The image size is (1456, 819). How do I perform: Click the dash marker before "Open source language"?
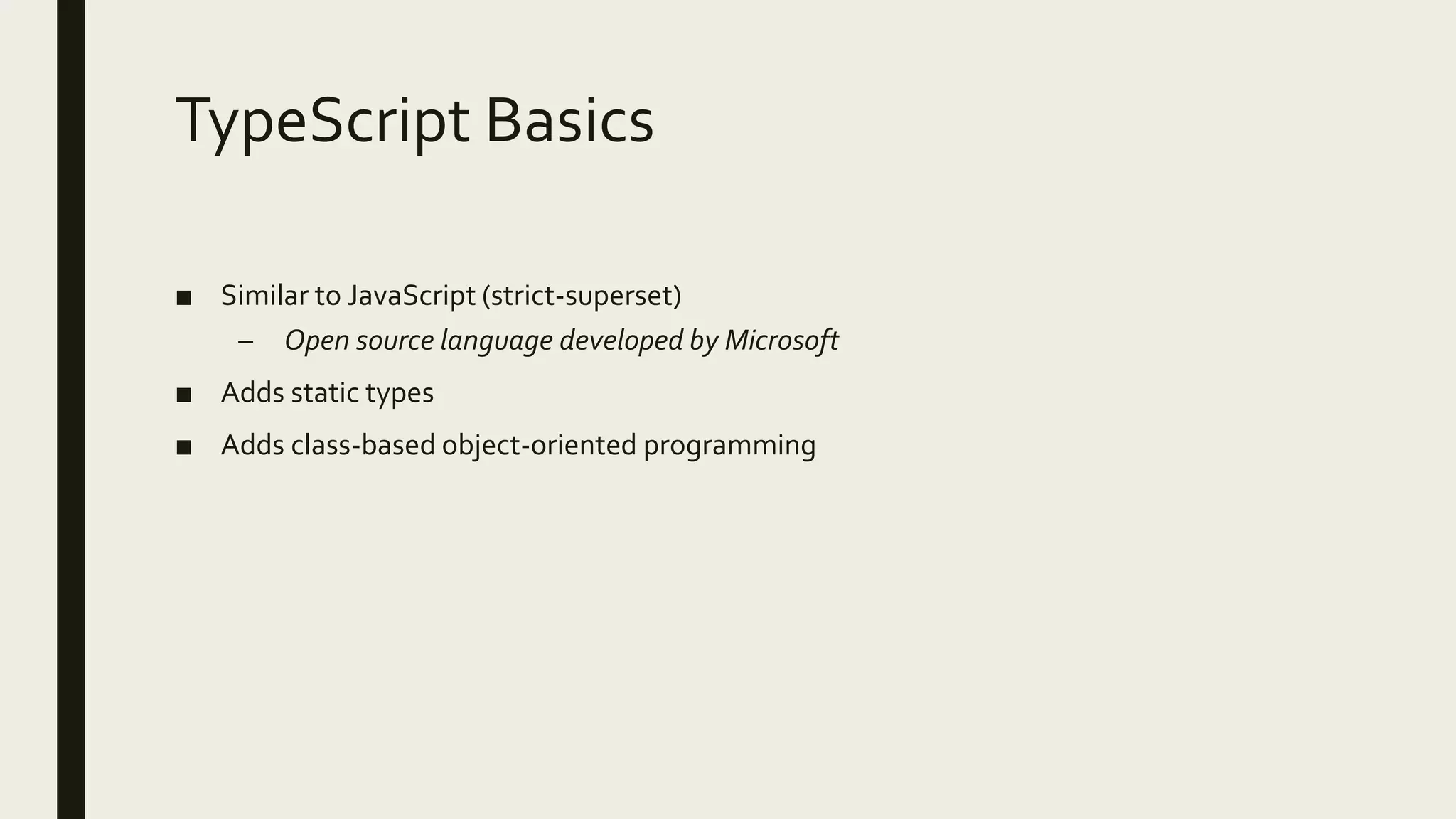tap(246, 342)
